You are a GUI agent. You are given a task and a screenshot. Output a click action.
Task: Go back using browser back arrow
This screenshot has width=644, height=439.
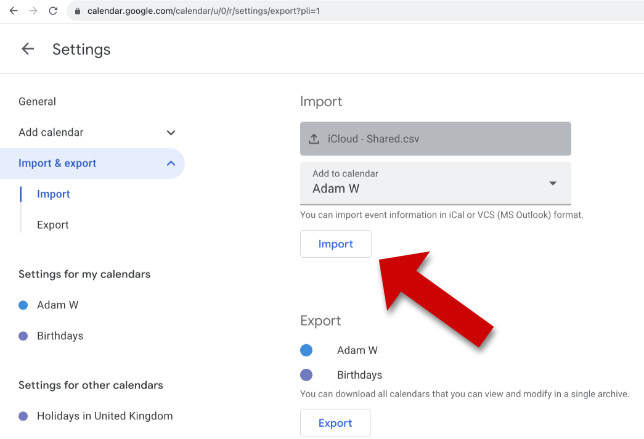pos(14,11)
